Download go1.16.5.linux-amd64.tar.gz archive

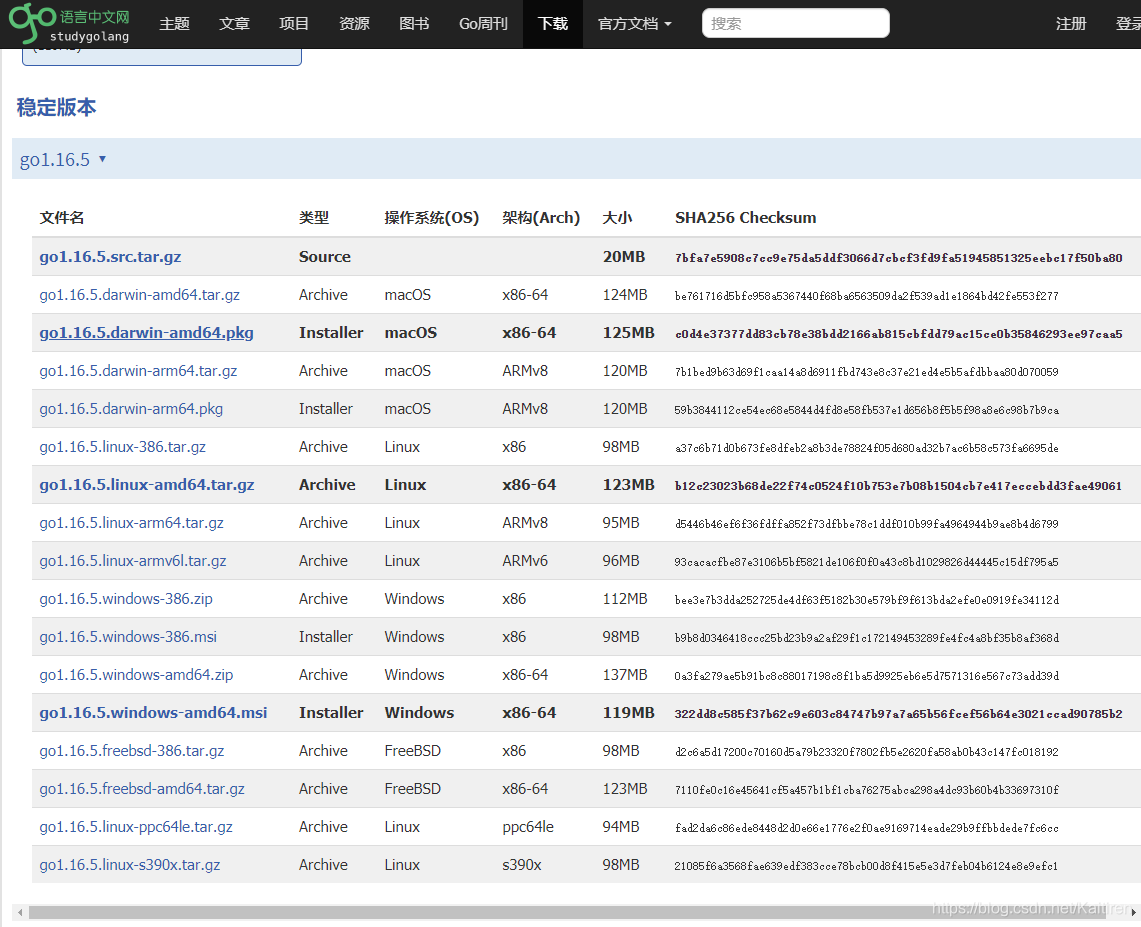[146, 484]
